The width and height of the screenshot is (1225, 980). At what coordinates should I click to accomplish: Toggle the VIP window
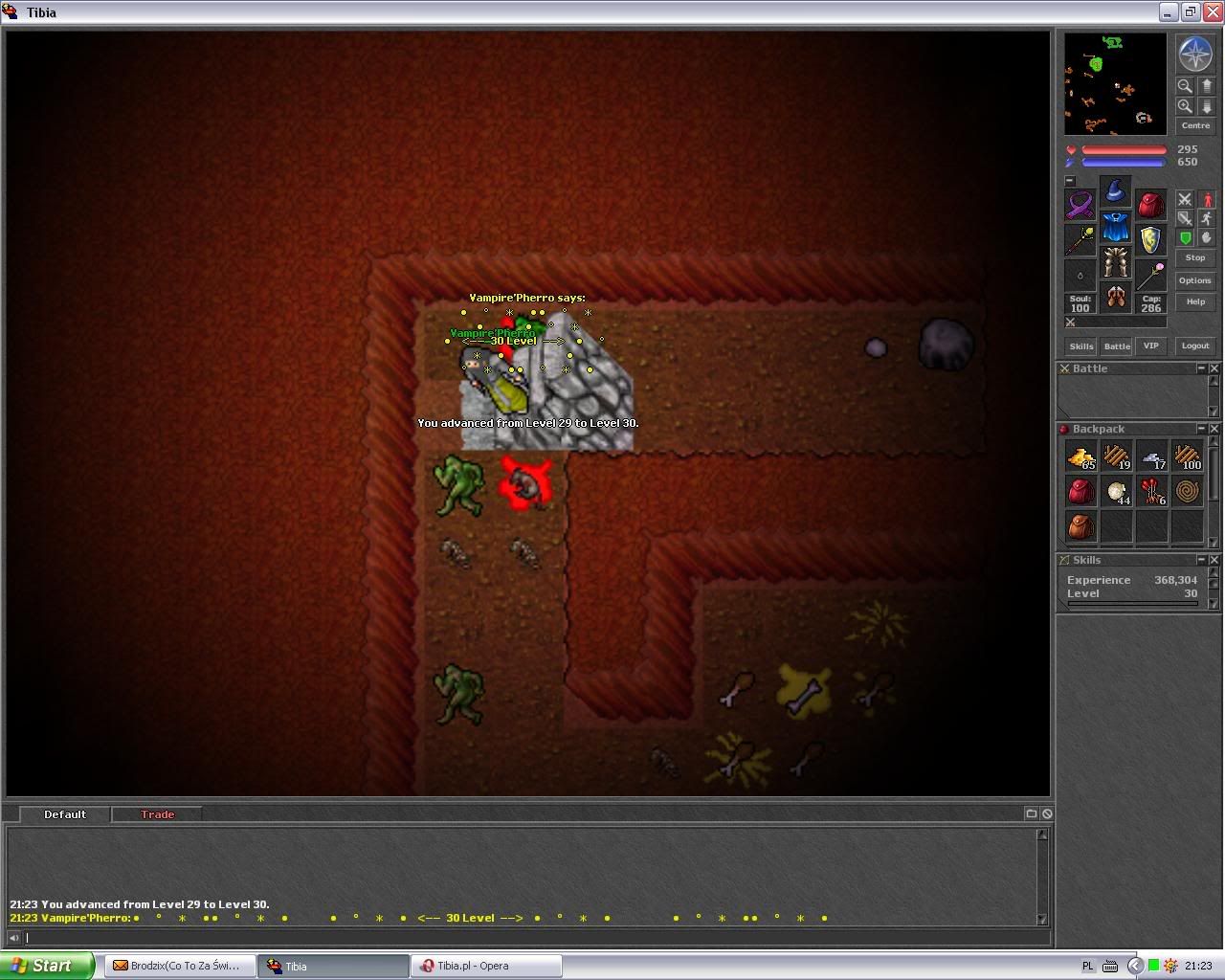[1151, 346]
